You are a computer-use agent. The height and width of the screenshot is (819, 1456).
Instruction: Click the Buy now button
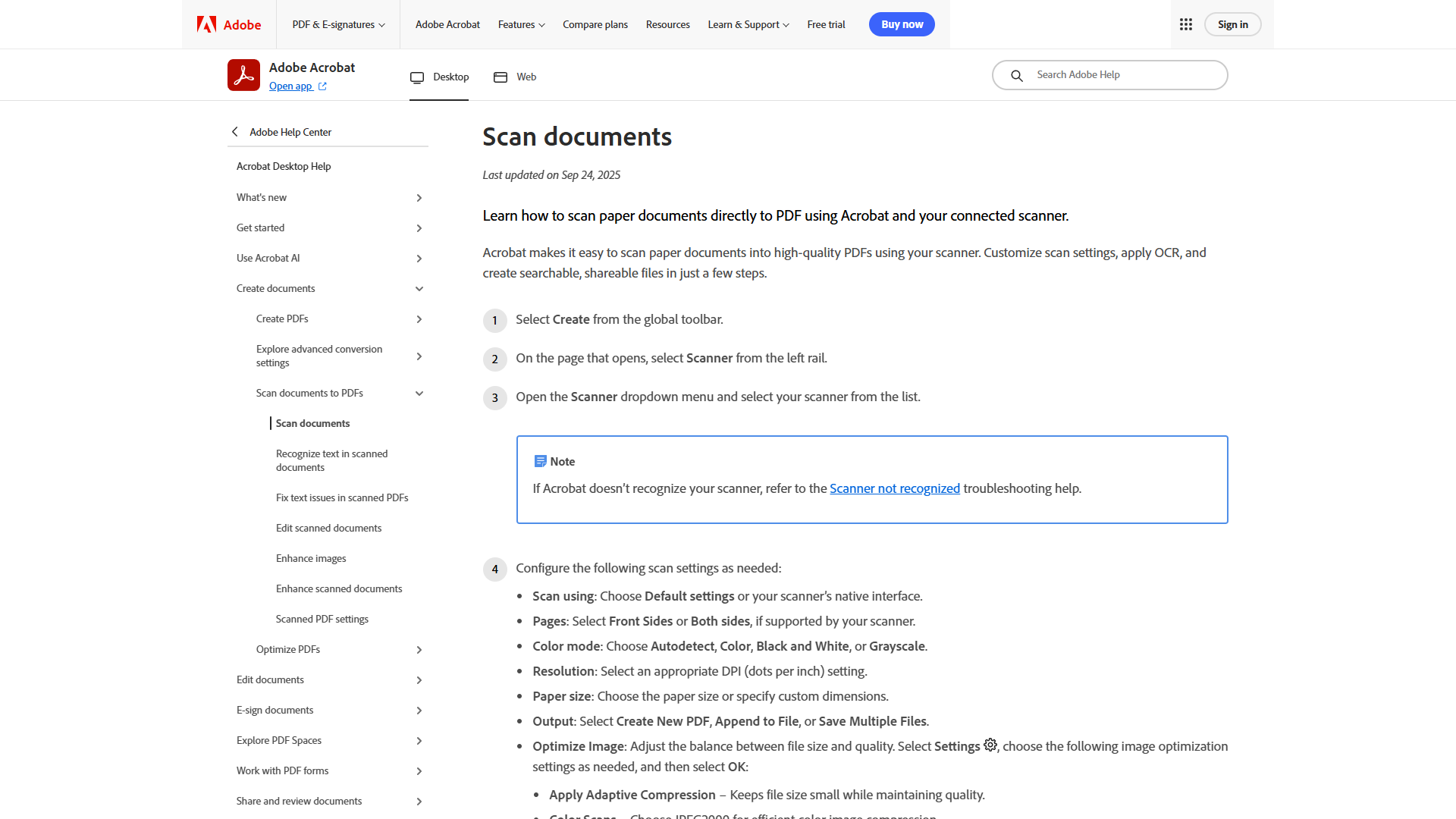(x=902, y=24)
